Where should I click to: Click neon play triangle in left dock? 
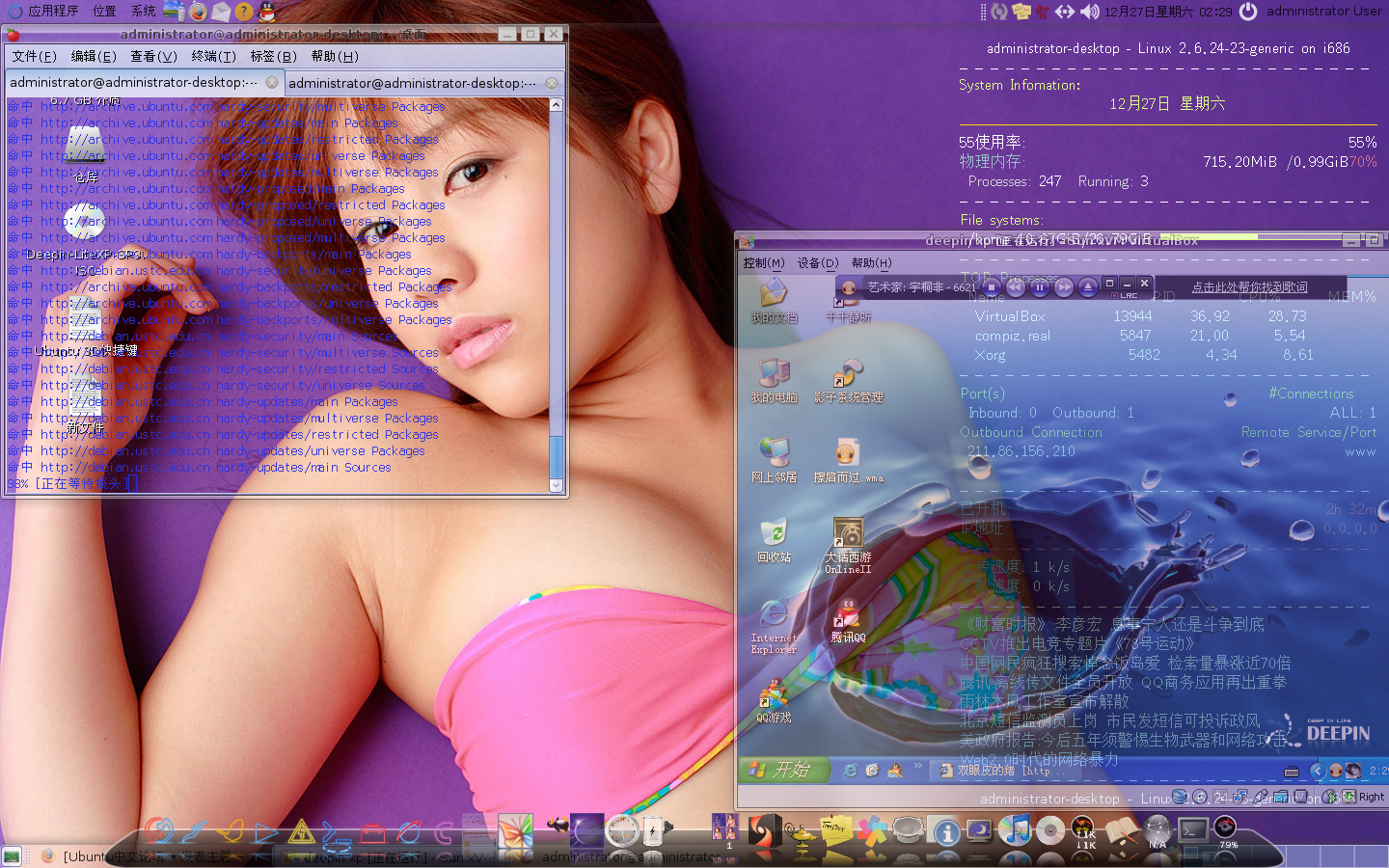coord(265,831)
